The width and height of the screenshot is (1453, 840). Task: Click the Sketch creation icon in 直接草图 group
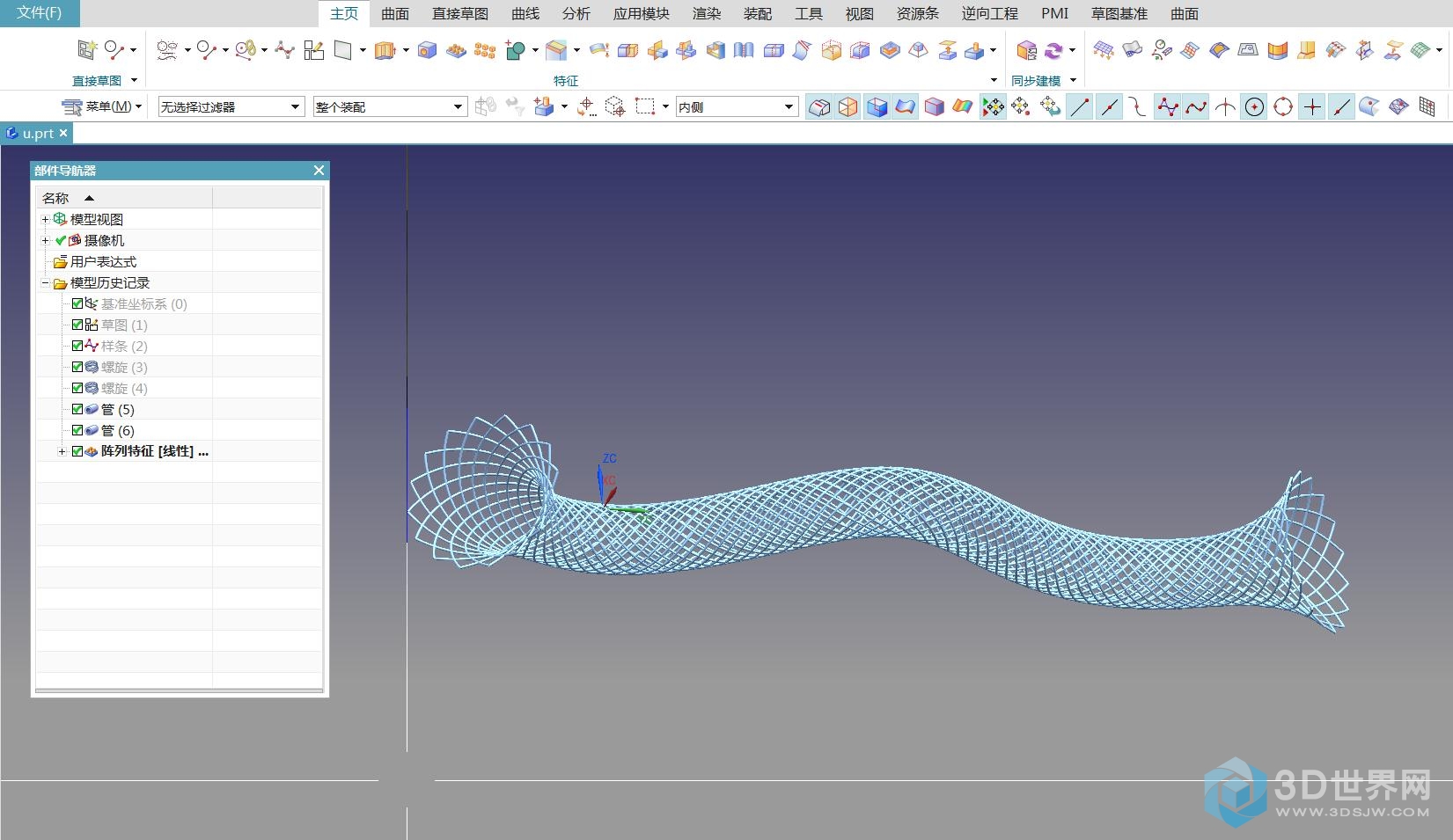point(86,50)
